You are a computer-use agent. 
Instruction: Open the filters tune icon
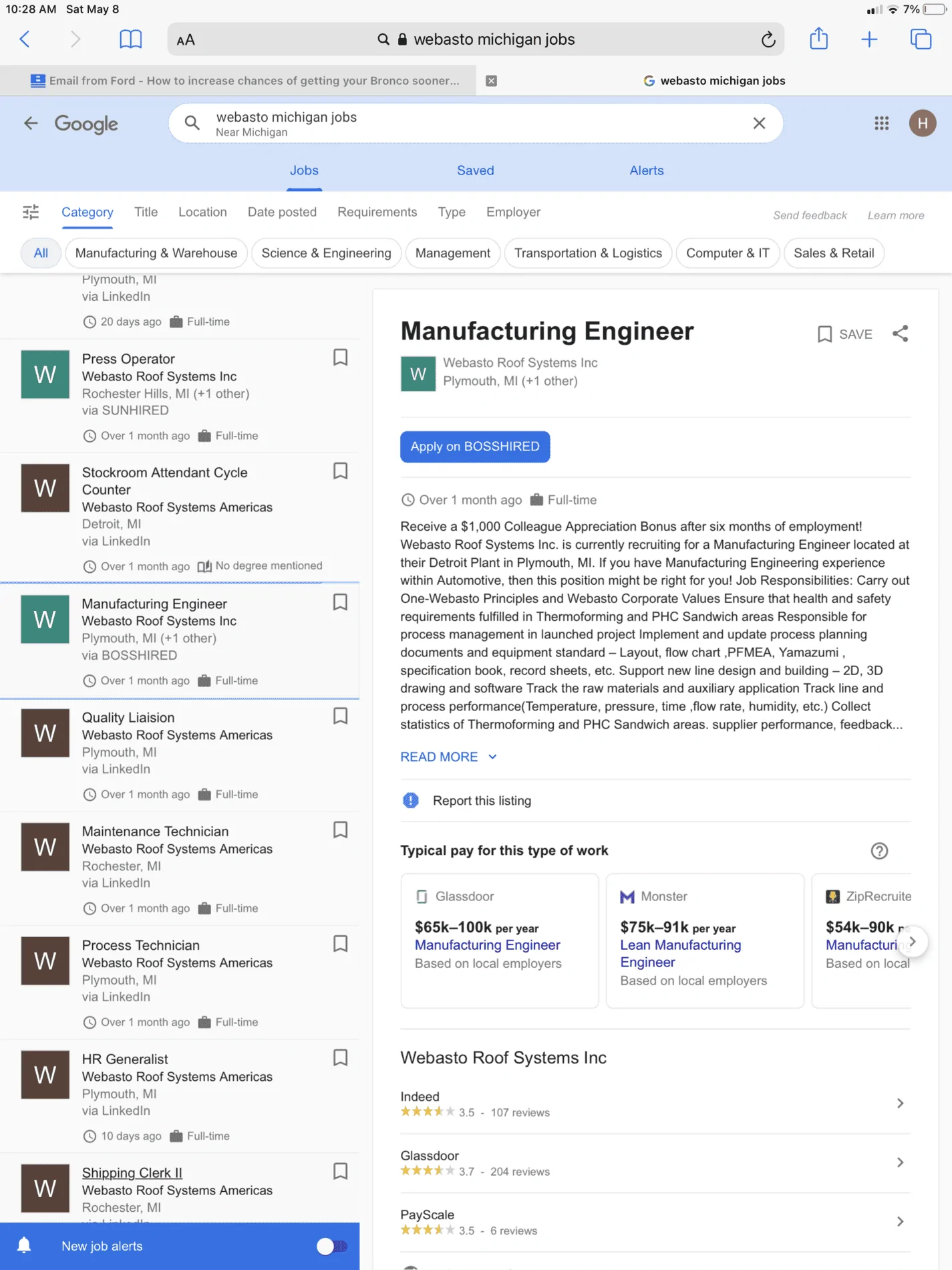[31, 212]
